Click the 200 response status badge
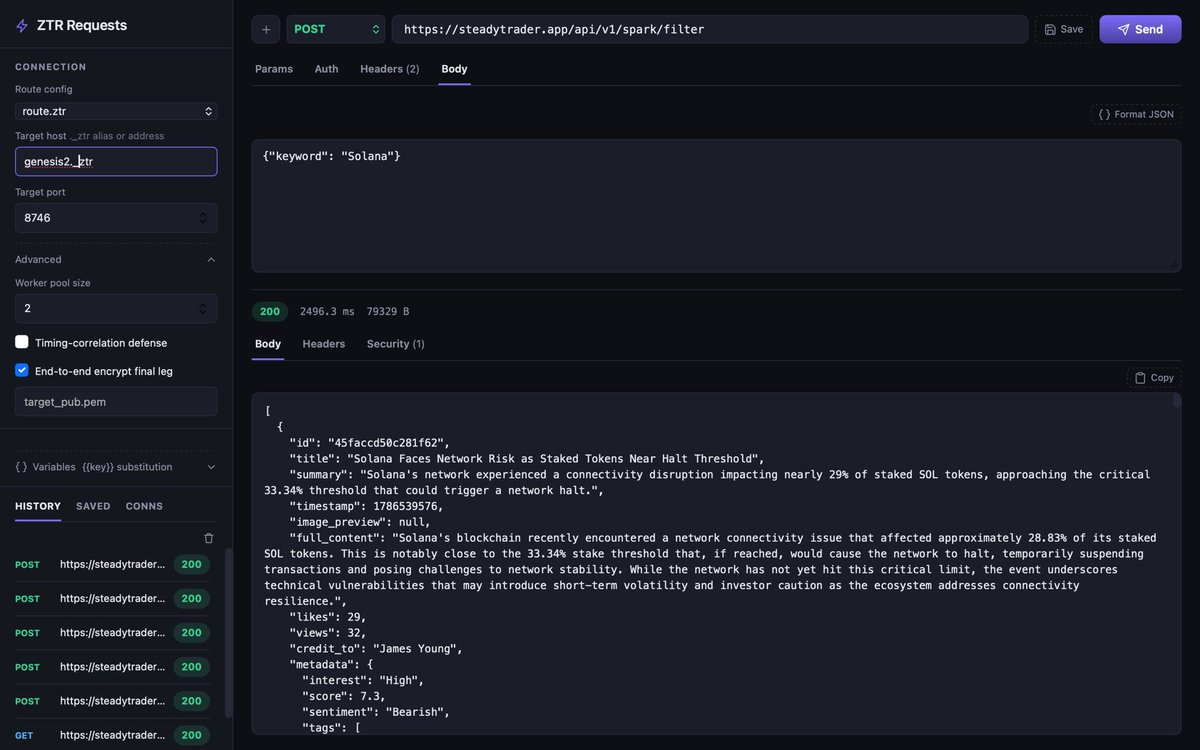Viewport: 1200px width, 750px height. pyautogui.click(x=270, y=312)
